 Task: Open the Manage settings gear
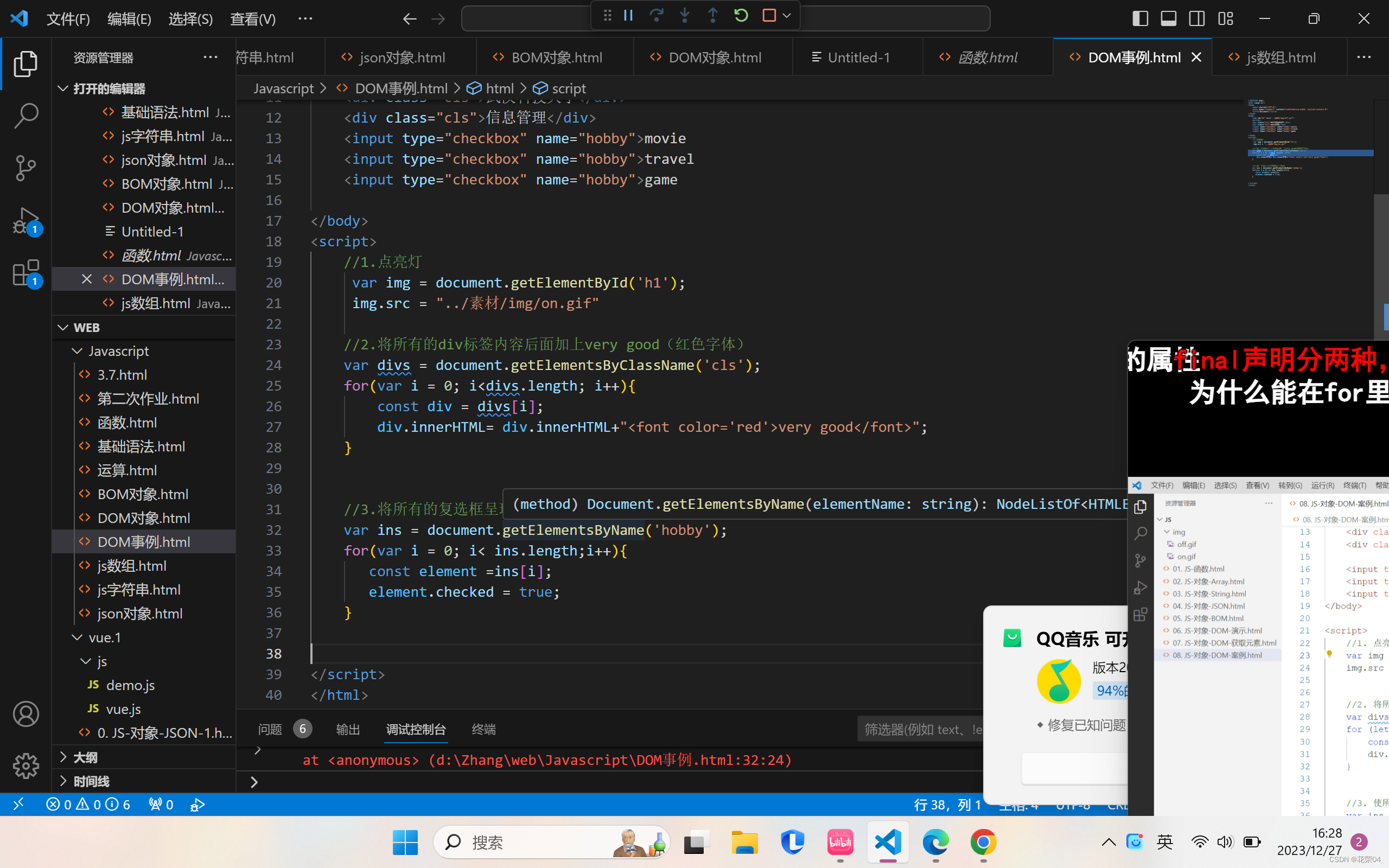(x=26, y=766)
